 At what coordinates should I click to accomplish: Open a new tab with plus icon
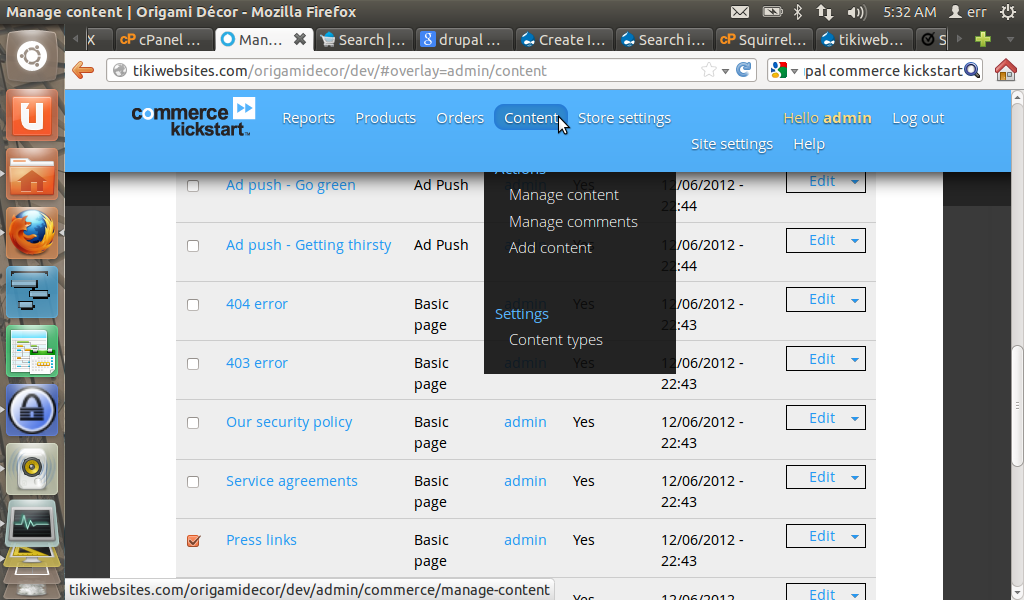pyautogui.click(x=983, y=40)
